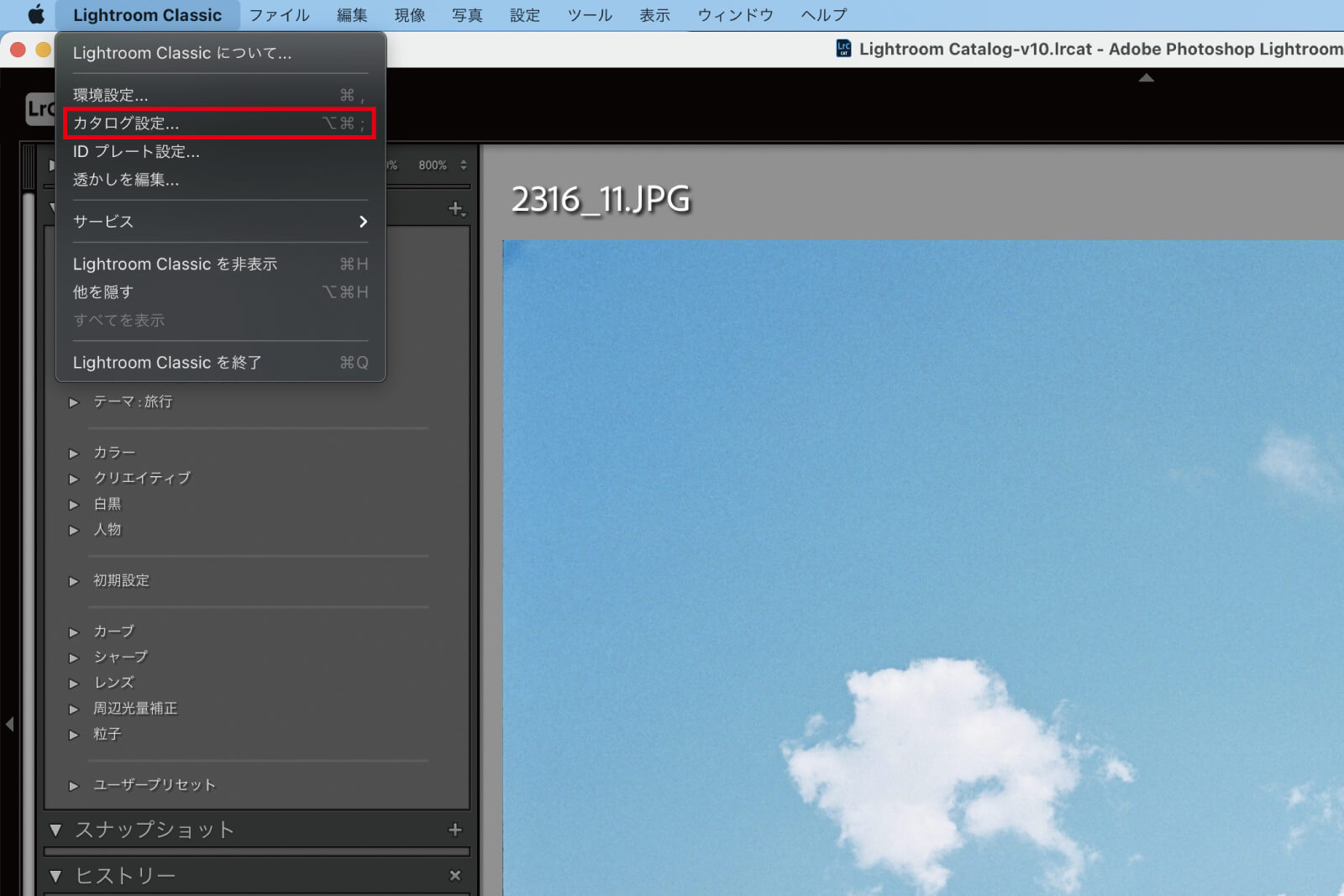Open the ウィンドウ menu
Image resolution: width=1344 pixels, height=896 pixels.
(735, 15)
